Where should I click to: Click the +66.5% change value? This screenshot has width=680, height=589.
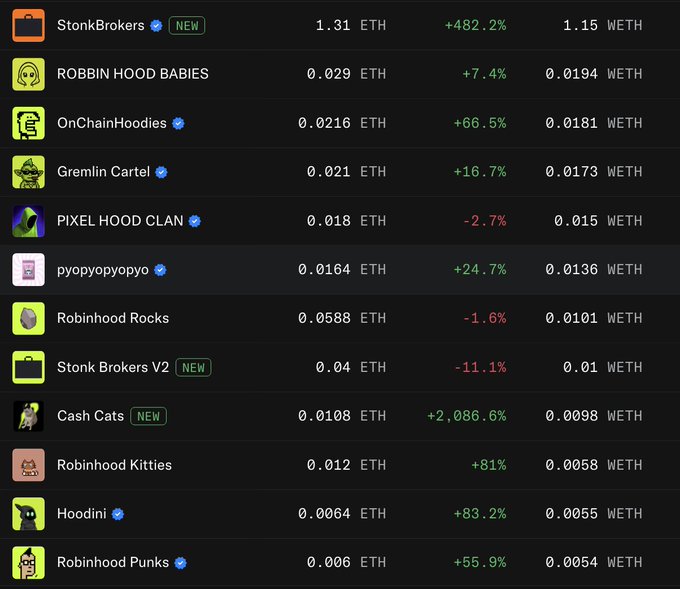point(480,123)
